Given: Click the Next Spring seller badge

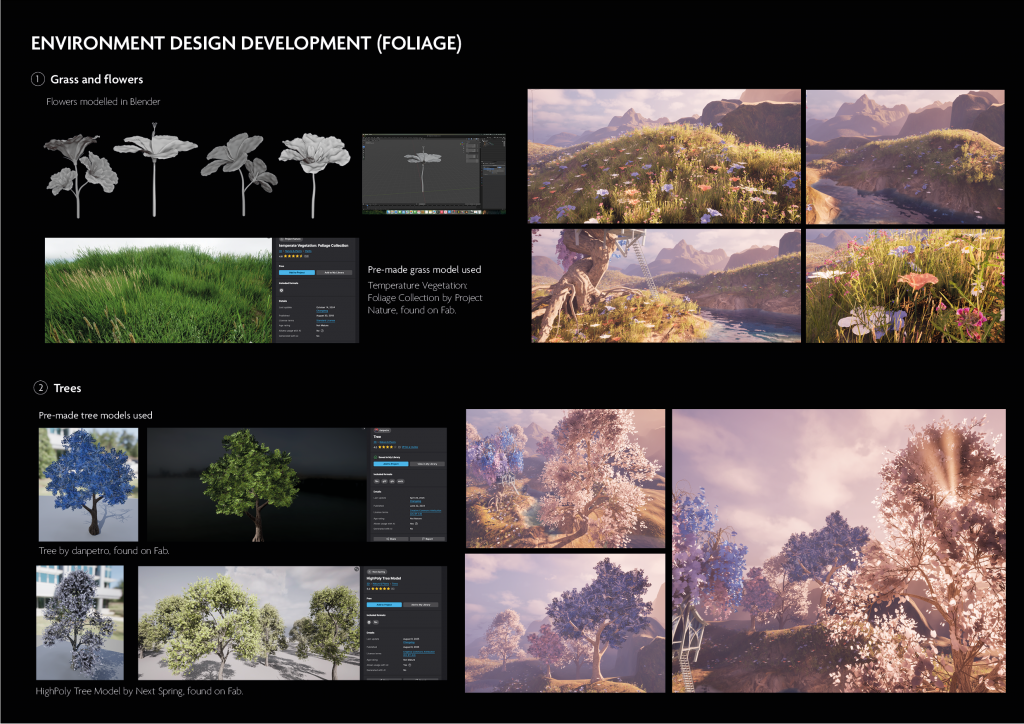Looking at the screenshot, I should (x=377, y=570).
